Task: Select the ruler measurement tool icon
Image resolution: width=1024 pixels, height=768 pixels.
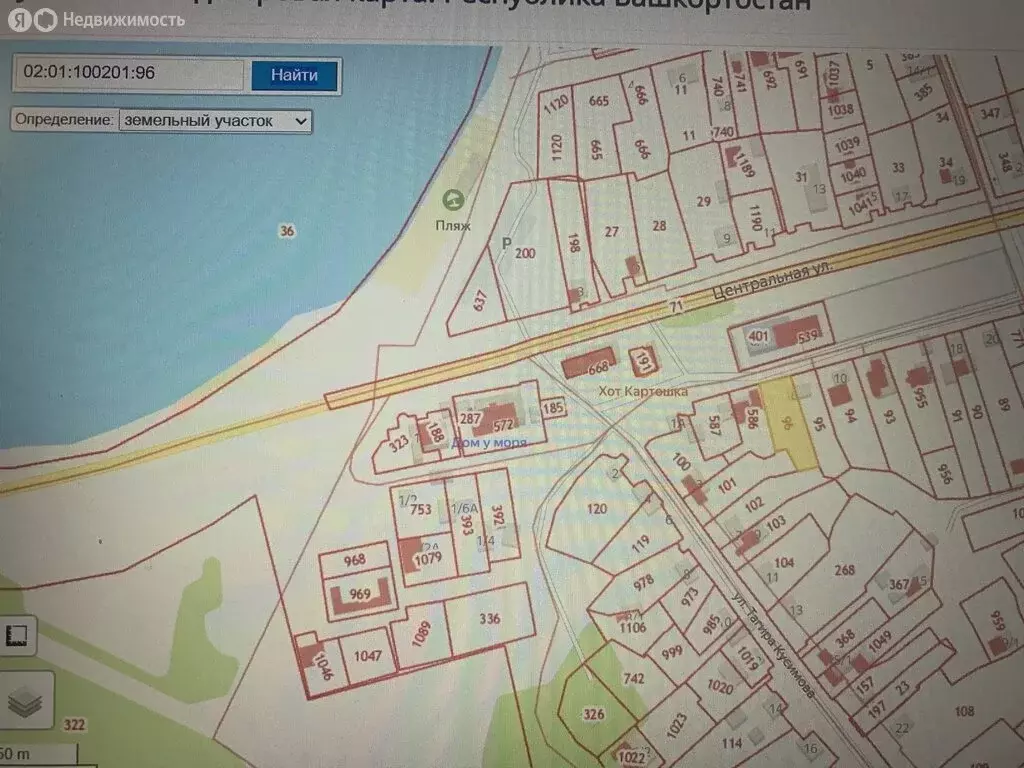Action: click(x=16, y=635)
